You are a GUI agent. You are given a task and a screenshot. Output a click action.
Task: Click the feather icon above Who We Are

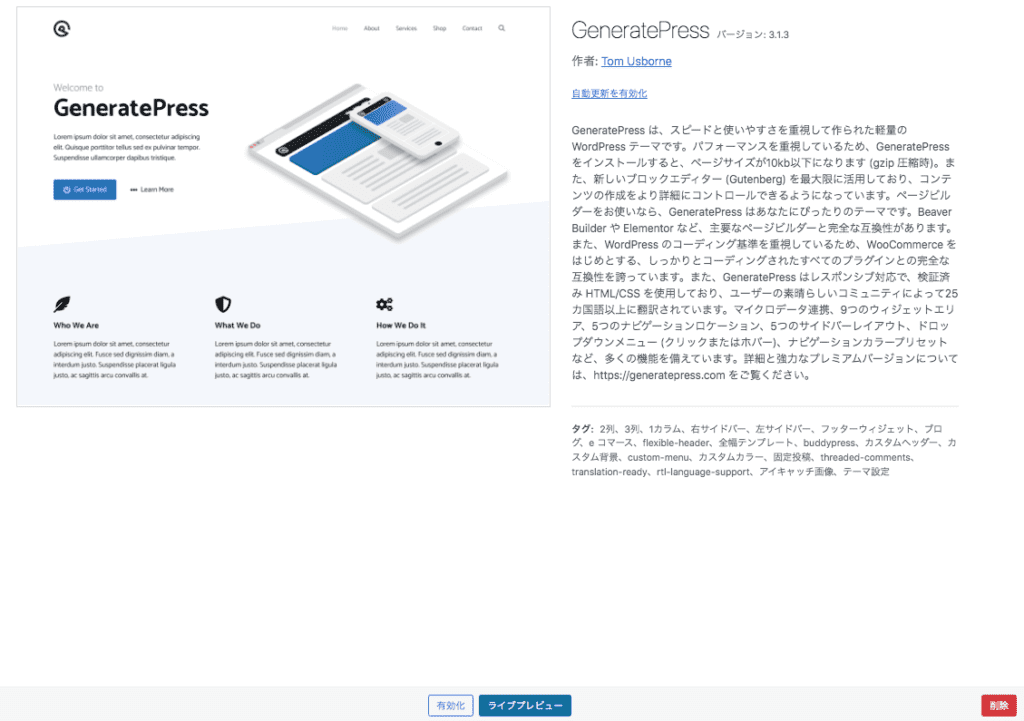click(x=62, y=304)
